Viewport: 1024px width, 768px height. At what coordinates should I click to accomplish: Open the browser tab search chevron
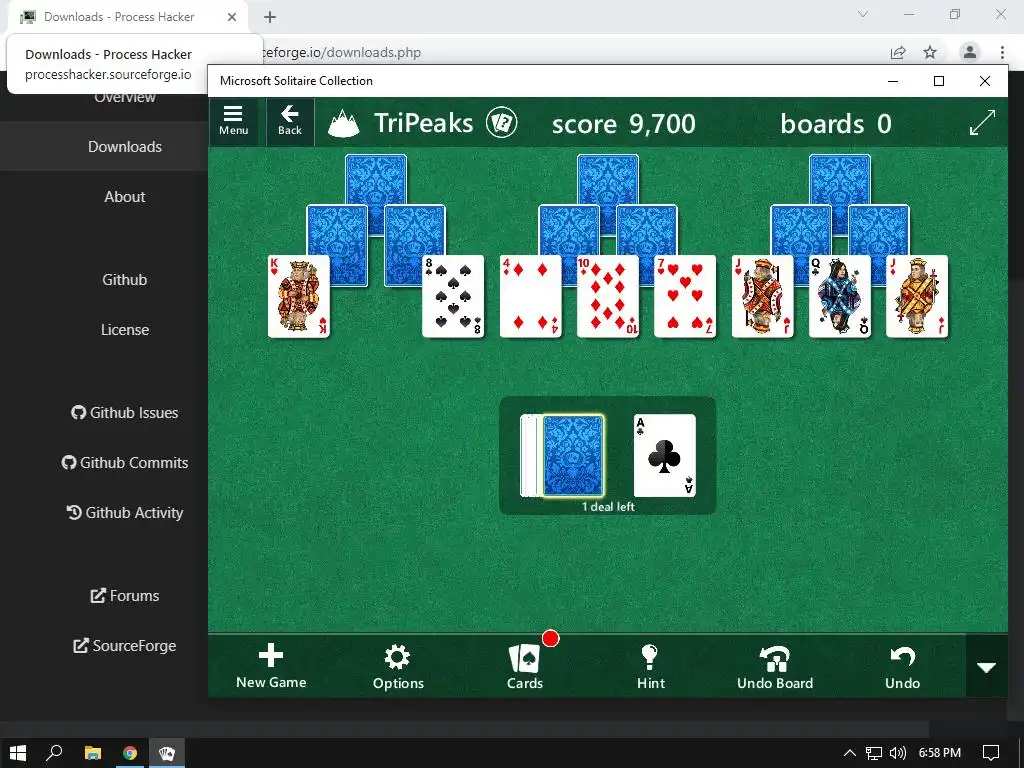(863, 14)
